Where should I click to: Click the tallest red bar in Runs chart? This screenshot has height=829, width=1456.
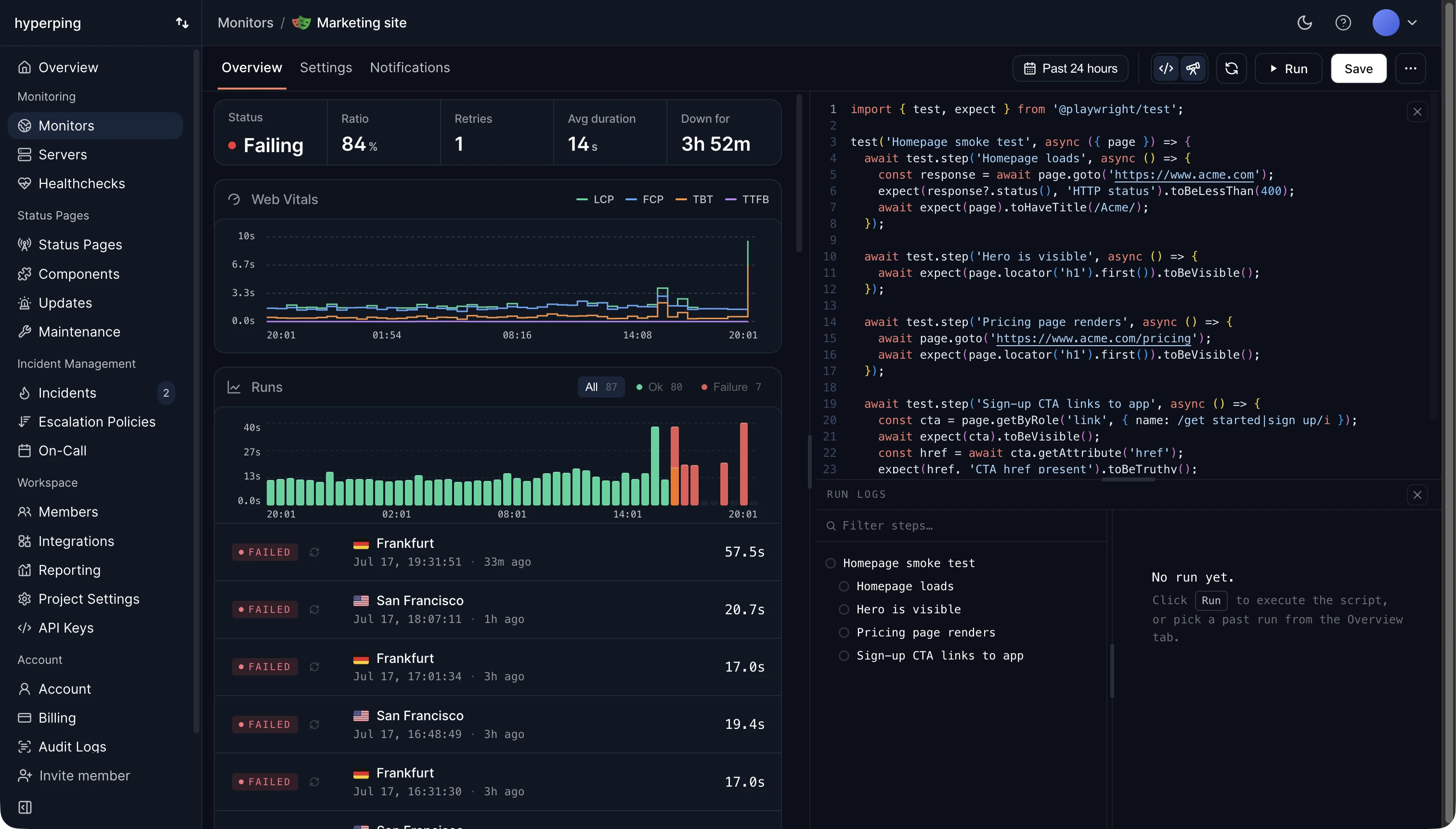[x=744, y=464]
